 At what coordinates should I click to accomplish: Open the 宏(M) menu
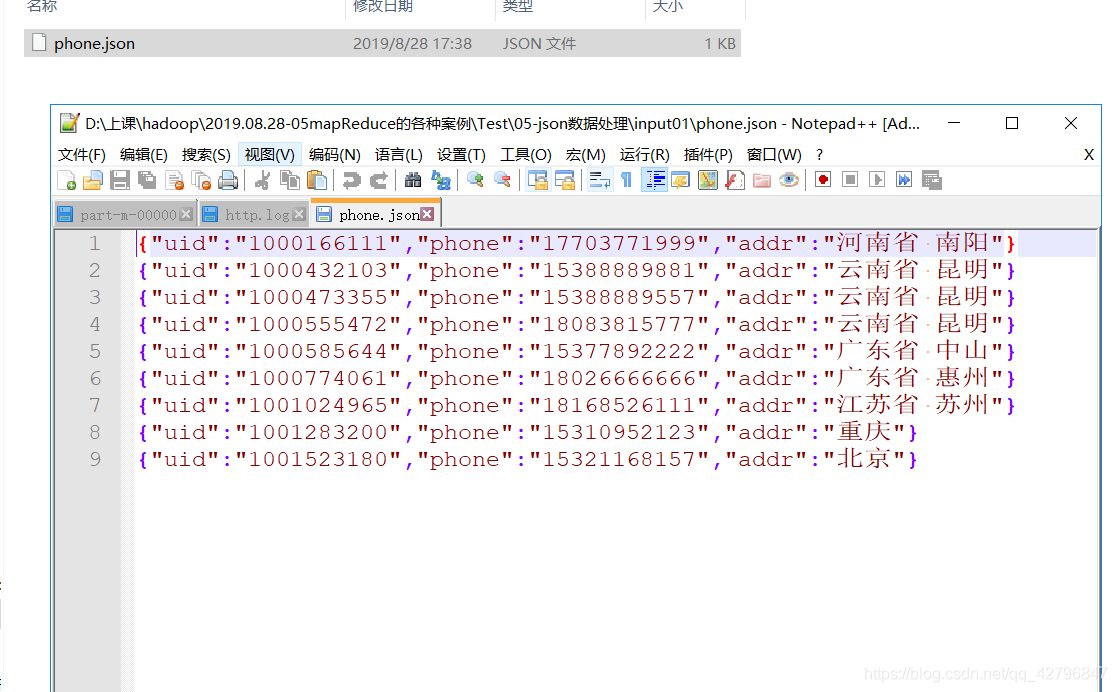coord(585,155)
